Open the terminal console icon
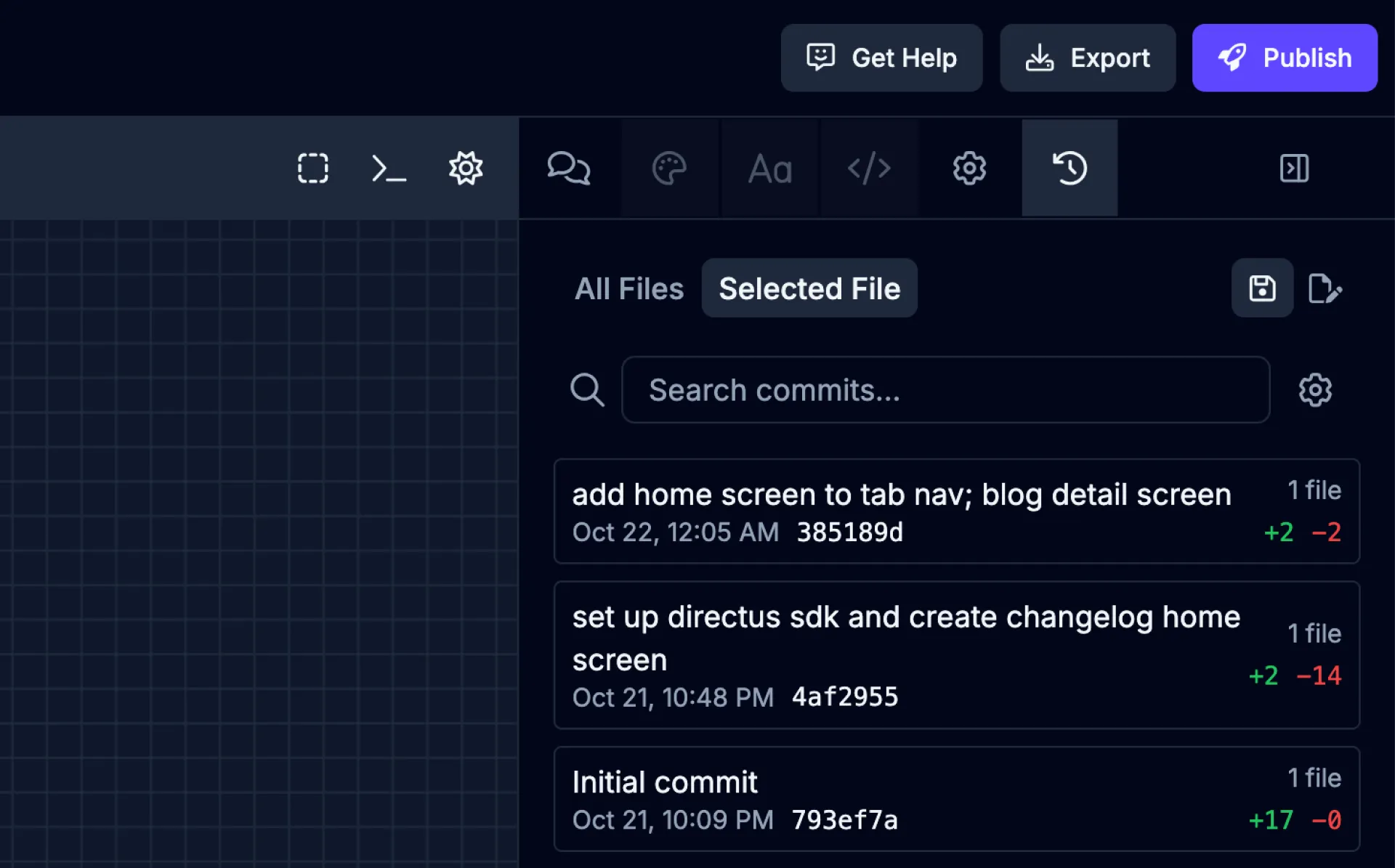1395x868 pixels. [389, 169]
